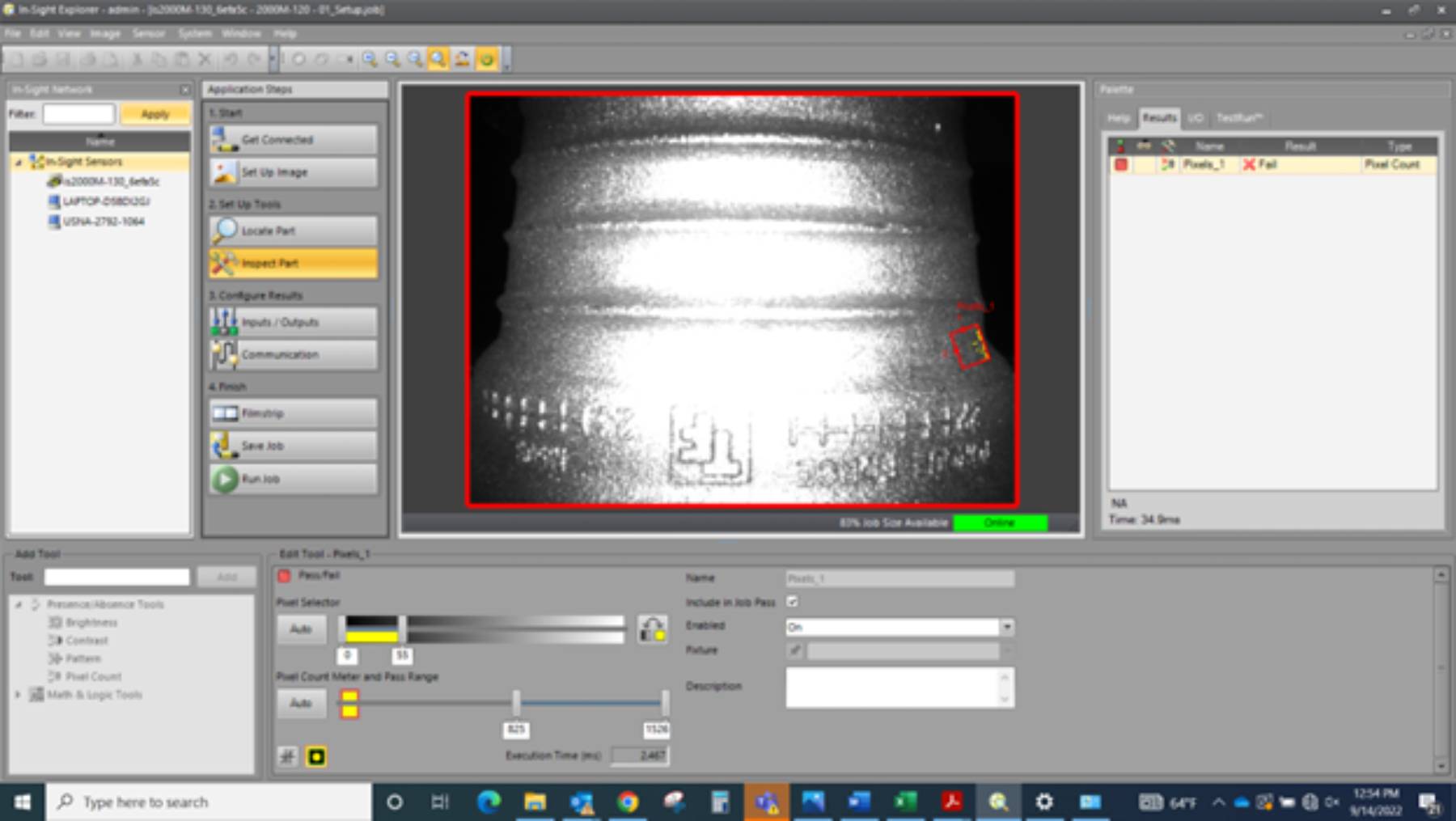Open the Filmstrip step
The height and width of the screenshot is (821, 1456).
[x=293, y=413]
